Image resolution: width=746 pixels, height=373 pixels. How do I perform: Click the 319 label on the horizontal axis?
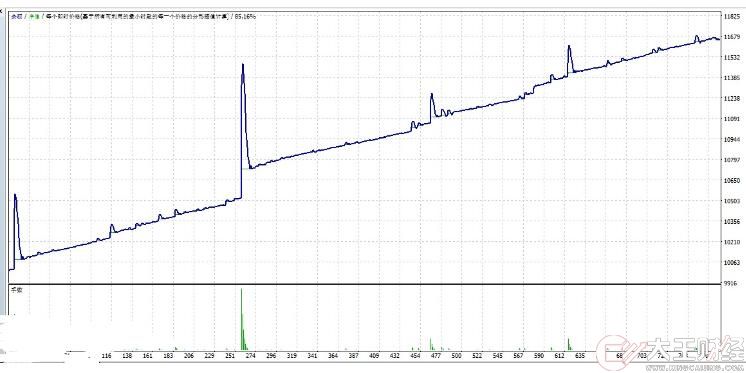coord(293,356)
